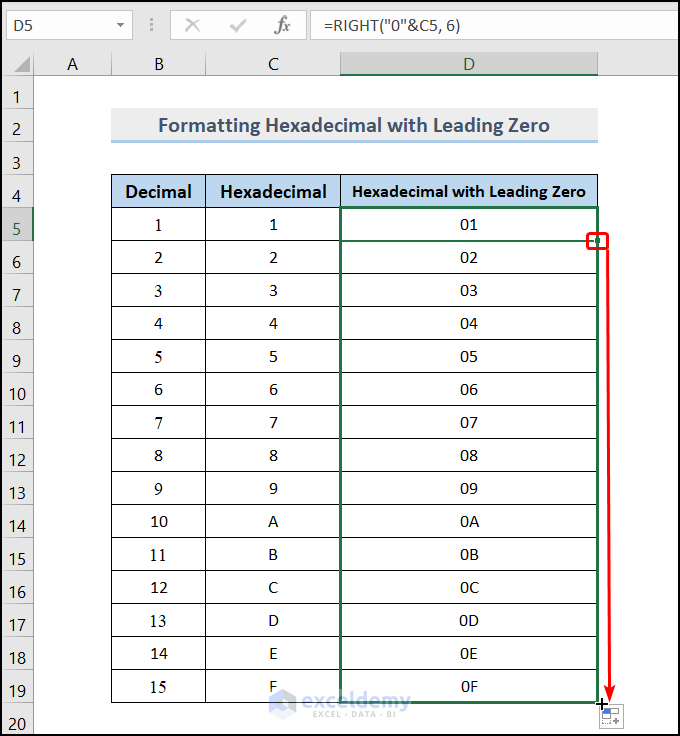Screen dimensions: 680x736
Task: Click in the formula bar with RIGHT formula
Action: [495, 25]
